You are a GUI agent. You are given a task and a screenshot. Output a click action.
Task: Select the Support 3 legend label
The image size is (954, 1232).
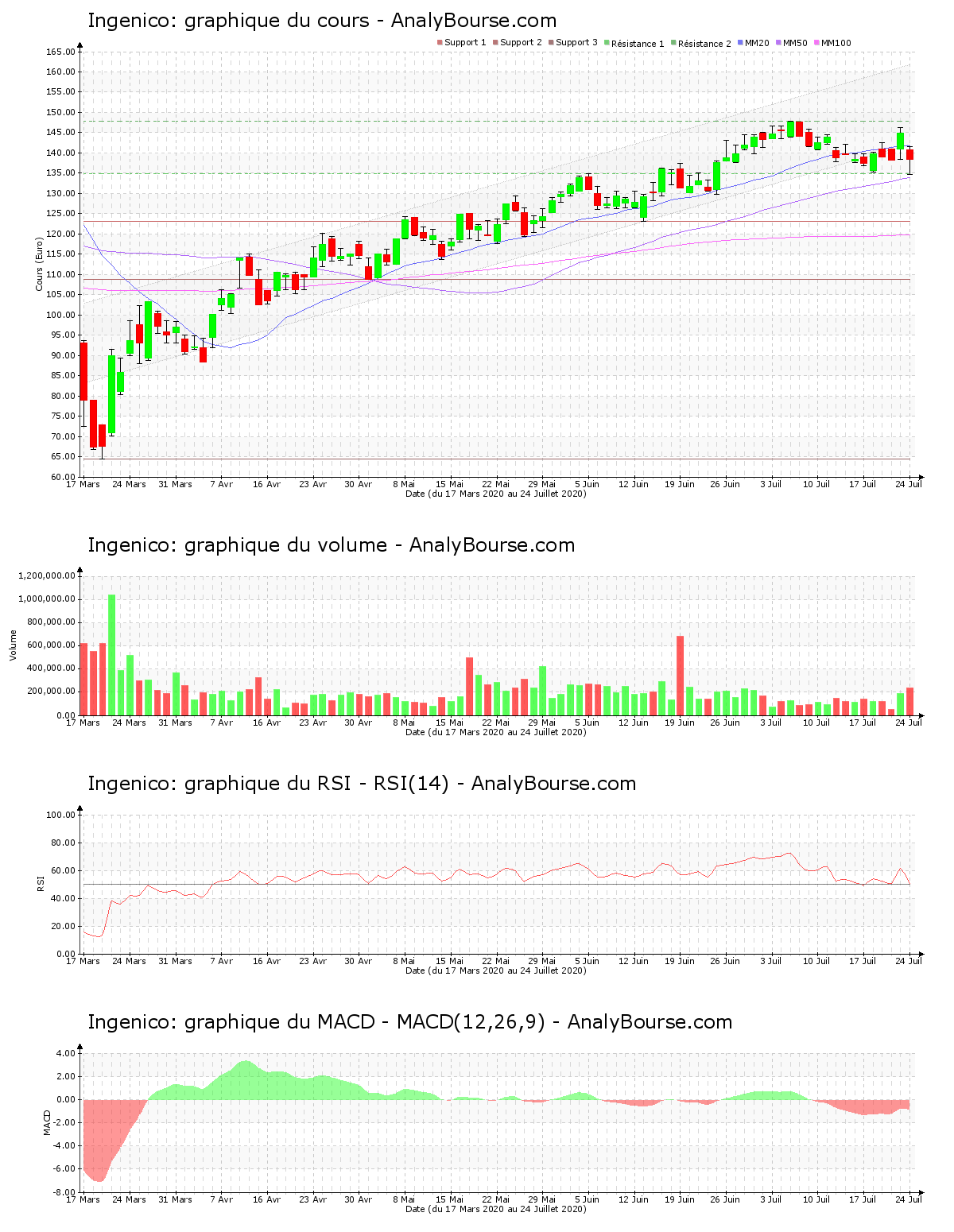click(576, 43)
